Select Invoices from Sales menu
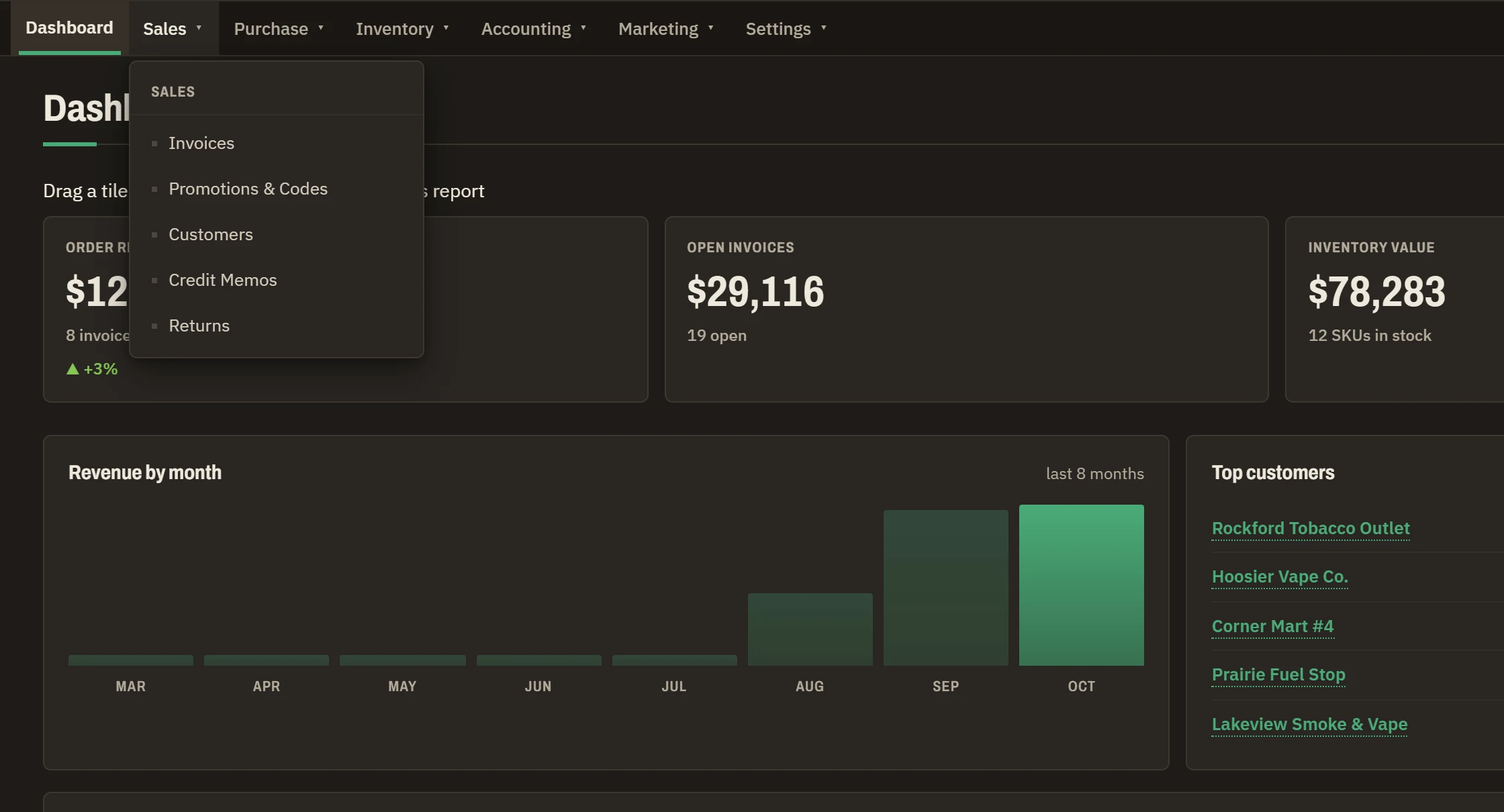 [276, 143]
